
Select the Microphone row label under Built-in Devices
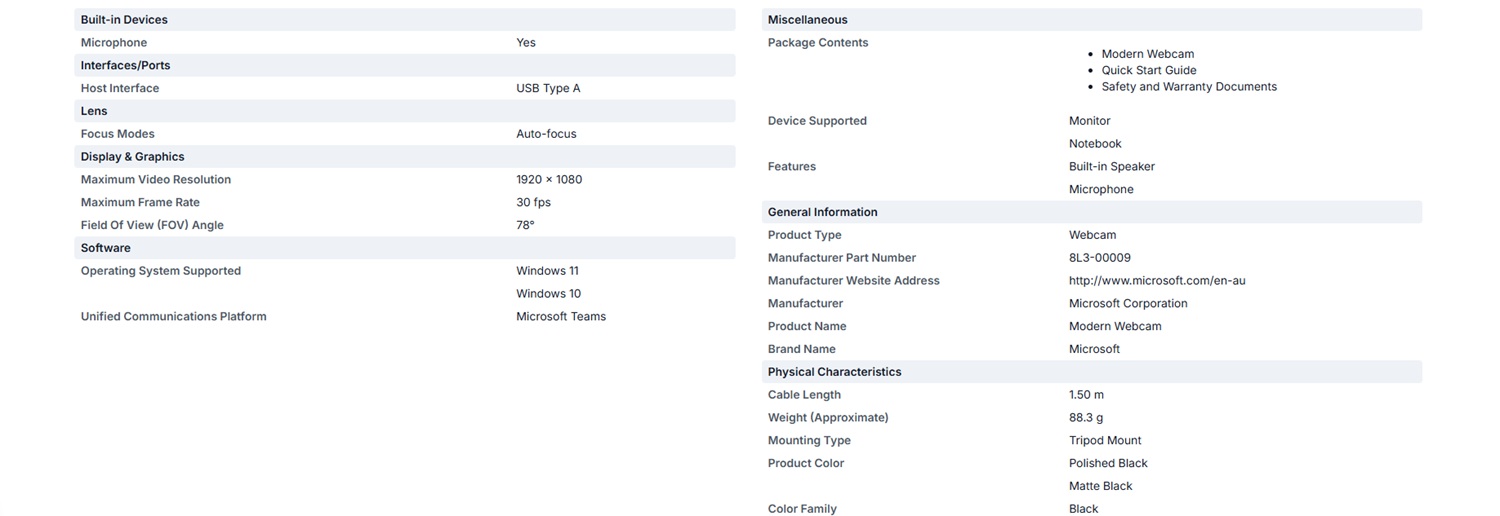tap(114, 43)
